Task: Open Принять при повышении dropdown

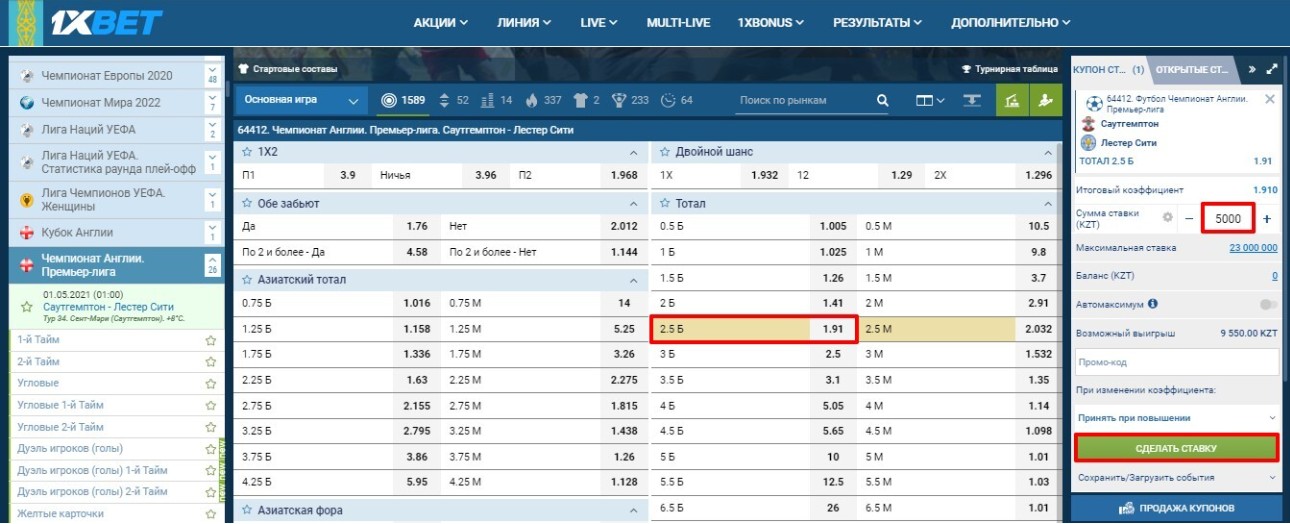Action: pos(1176,418)
